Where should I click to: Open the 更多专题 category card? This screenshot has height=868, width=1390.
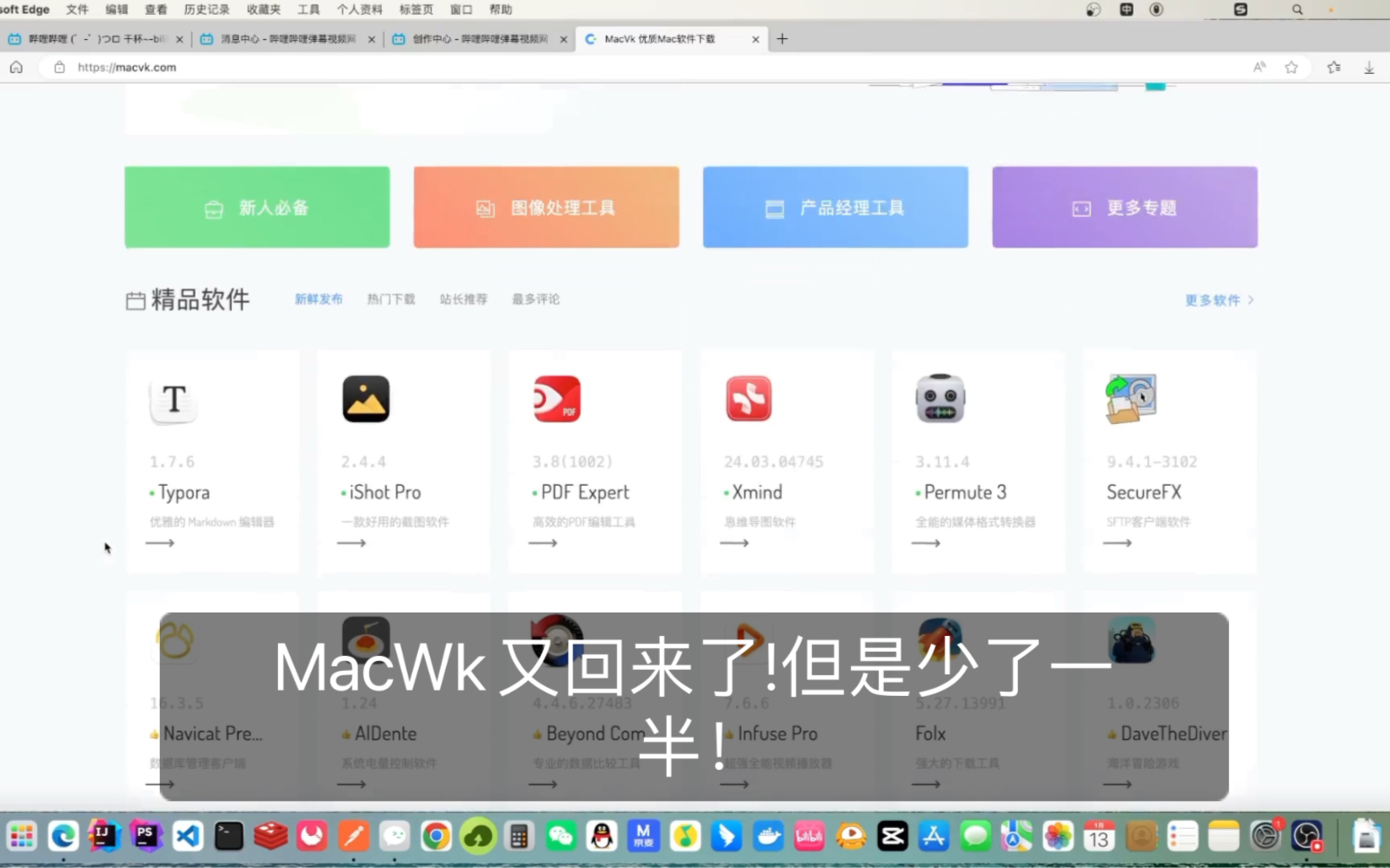[x=1125, y=208]
